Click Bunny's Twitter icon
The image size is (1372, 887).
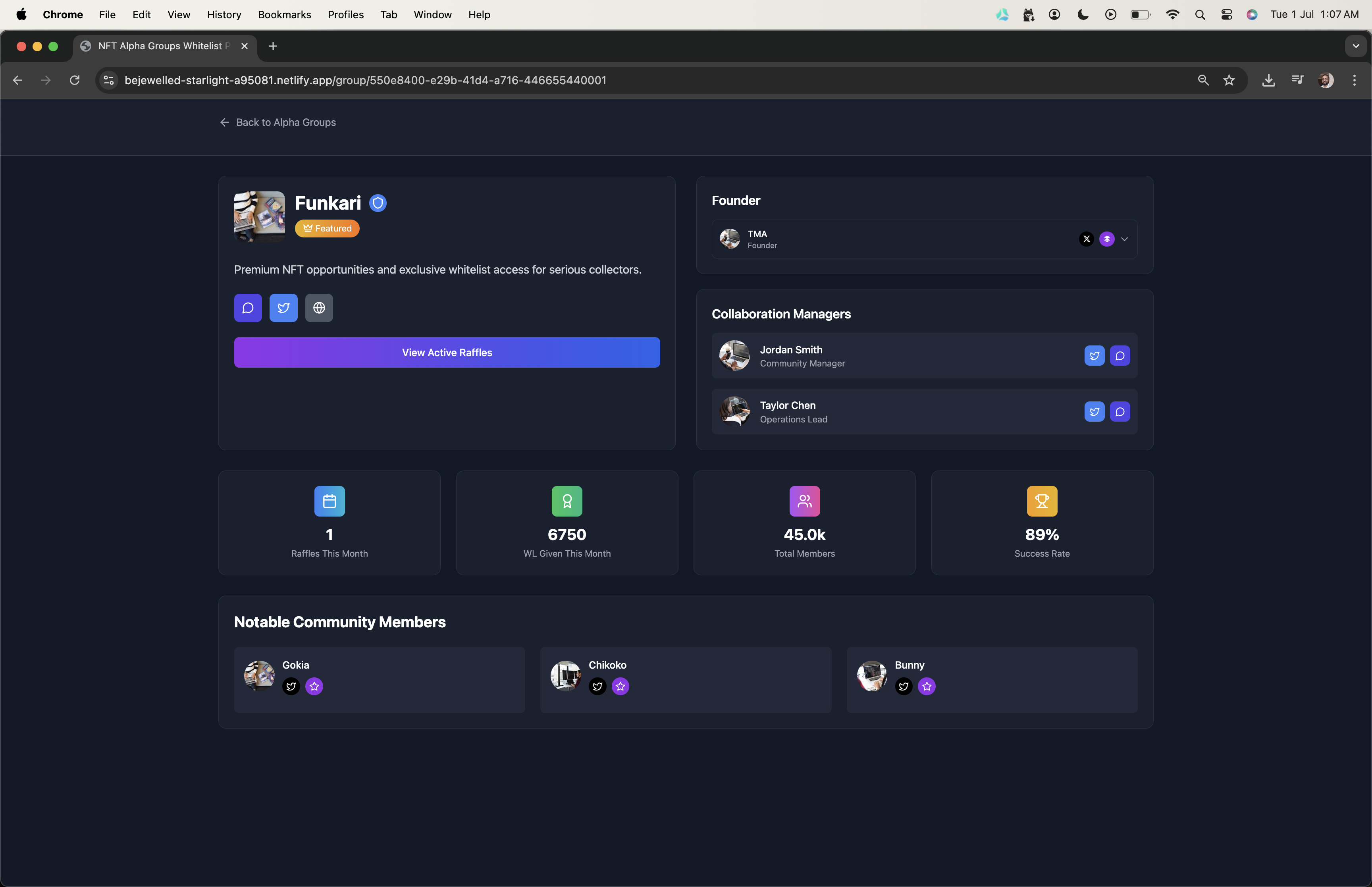click(903, 686)
